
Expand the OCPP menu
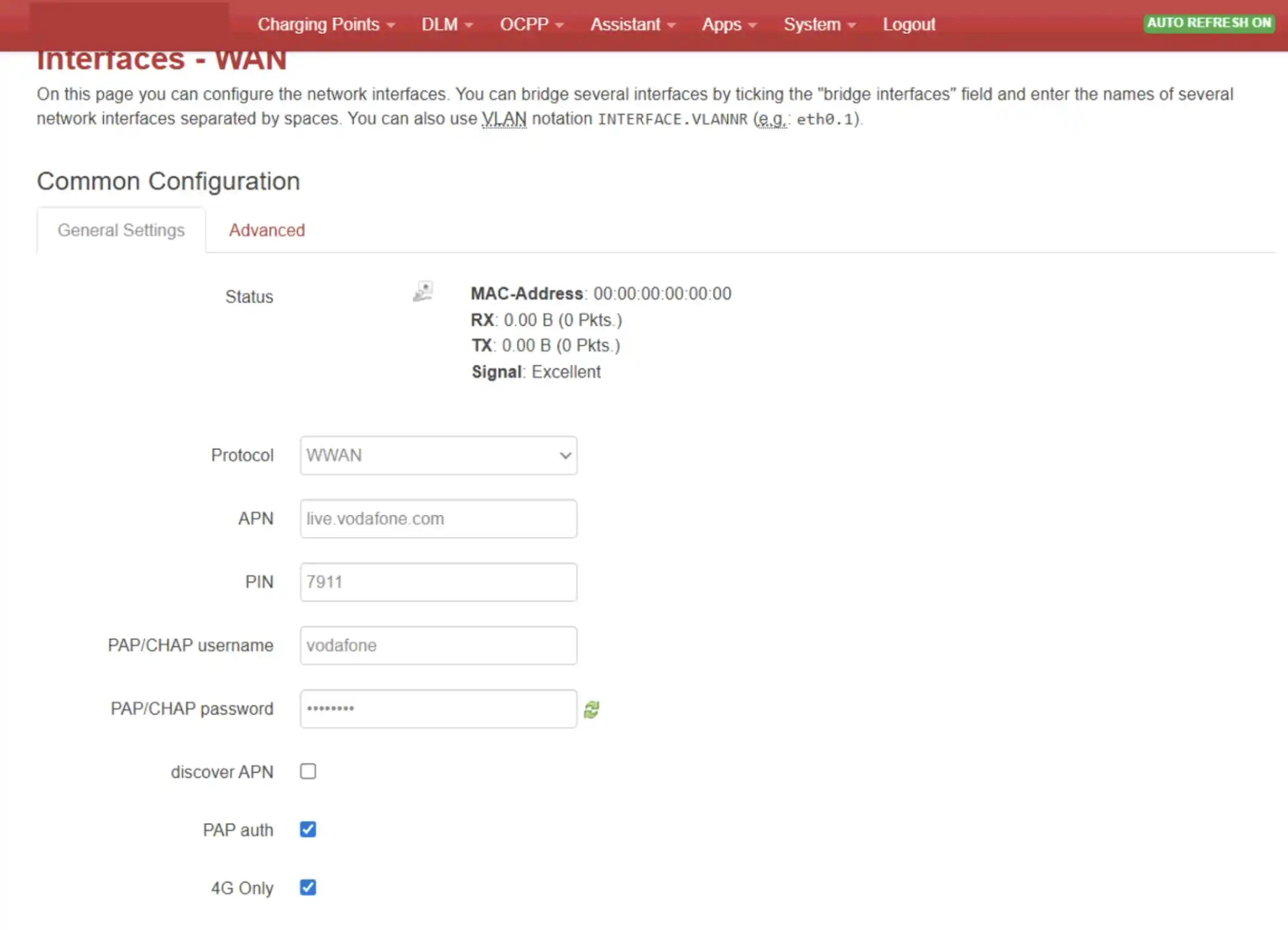(531, 25)
